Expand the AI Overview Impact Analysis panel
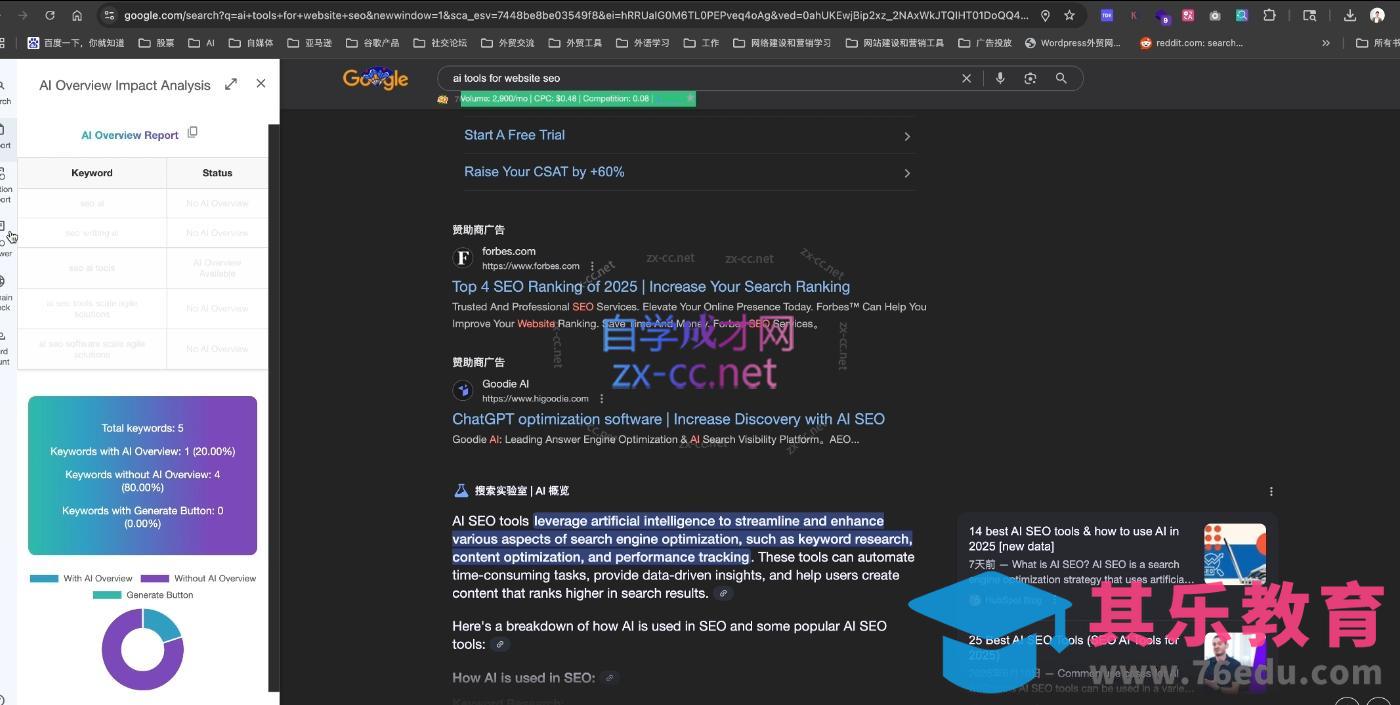 point(231,85)
